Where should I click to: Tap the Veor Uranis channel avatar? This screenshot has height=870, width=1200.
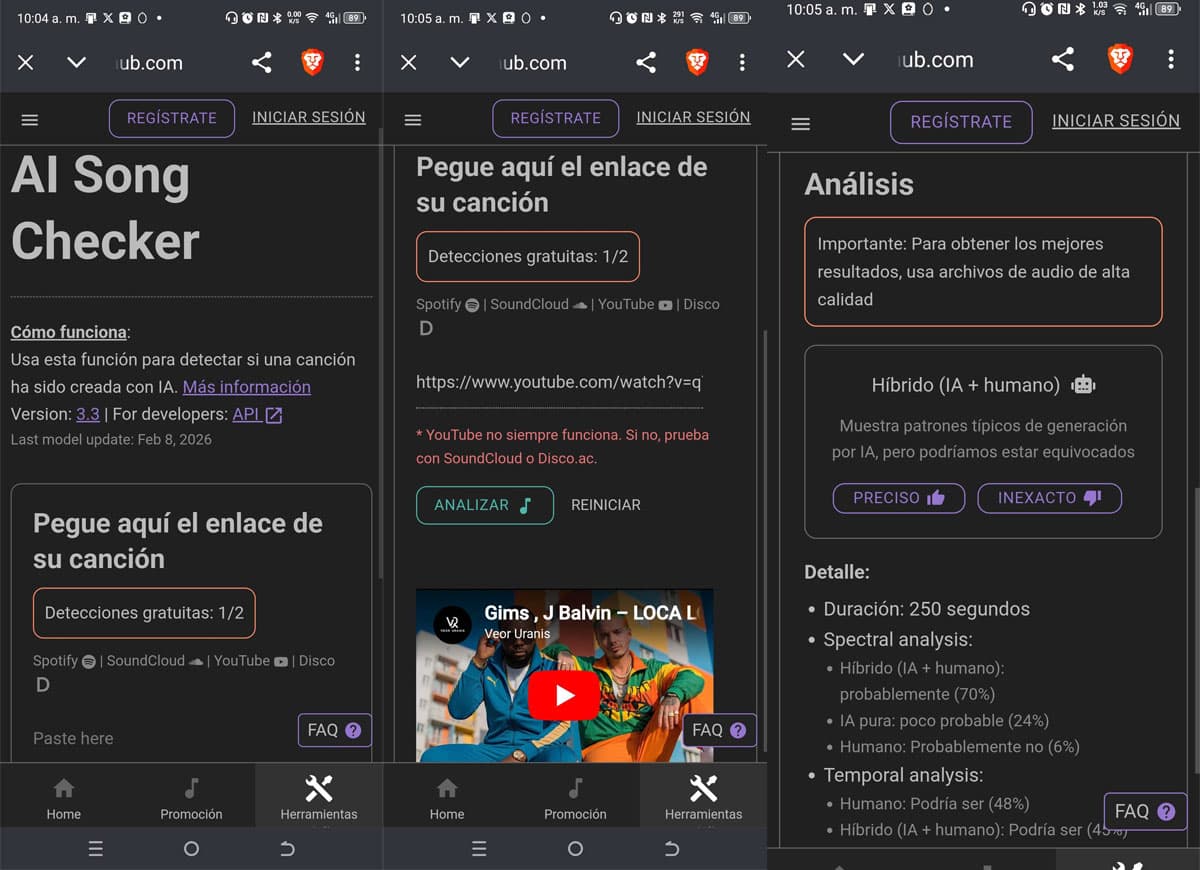(451, 623)
